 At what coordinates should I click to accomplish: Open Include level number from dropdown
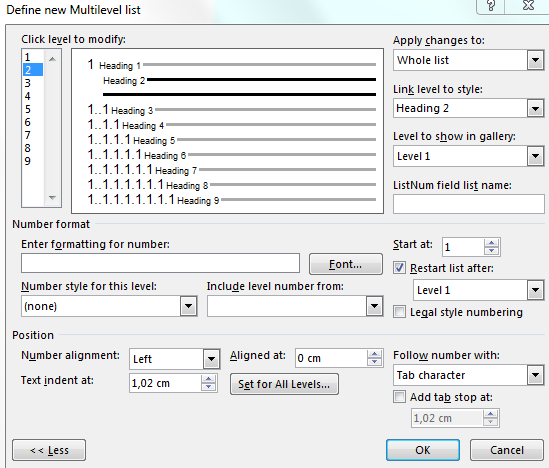[374, 306]
